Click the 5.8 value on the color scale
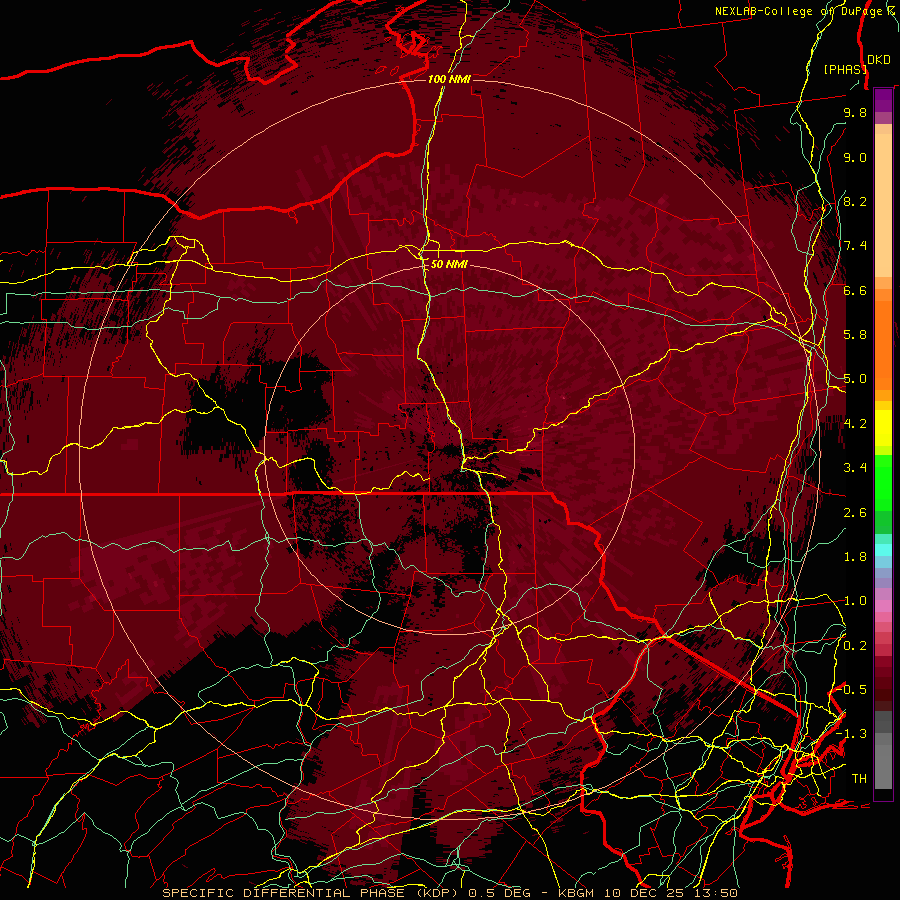The height and width of the screenshot is (900, 900). [x=855, y=335]
